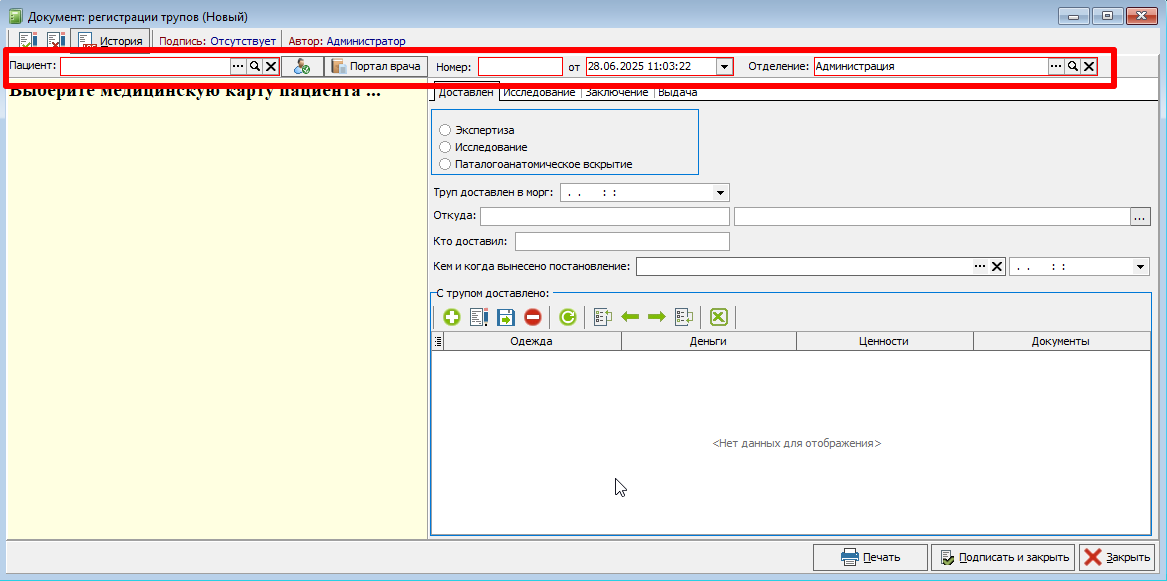Click the blue save-row floppy disk icon
This screenshot has width=1167, height=581.
[x=505, y=318]
